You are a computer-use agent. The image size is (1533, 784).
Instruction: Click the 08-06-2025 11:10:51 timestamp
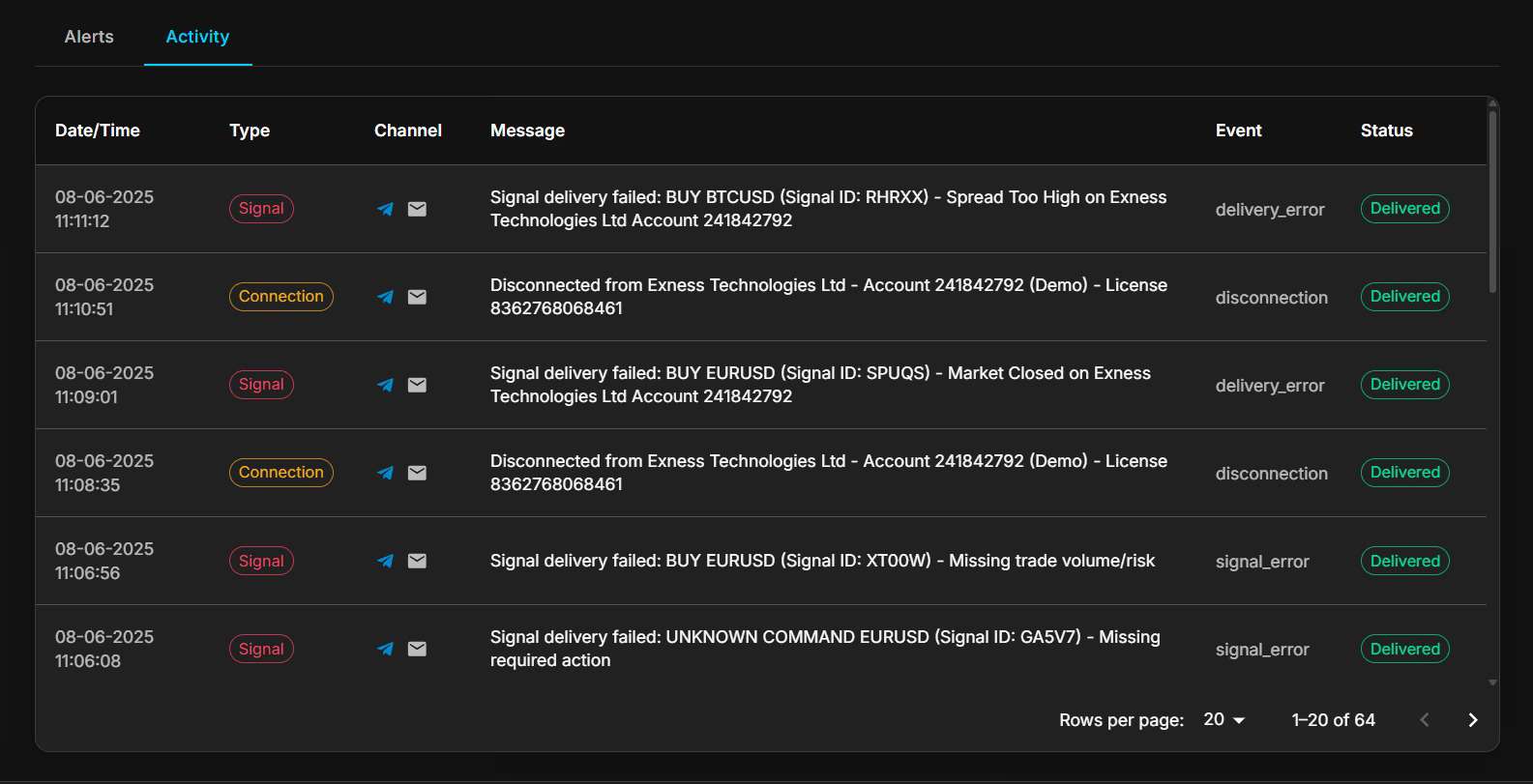(x=104, y=297)
